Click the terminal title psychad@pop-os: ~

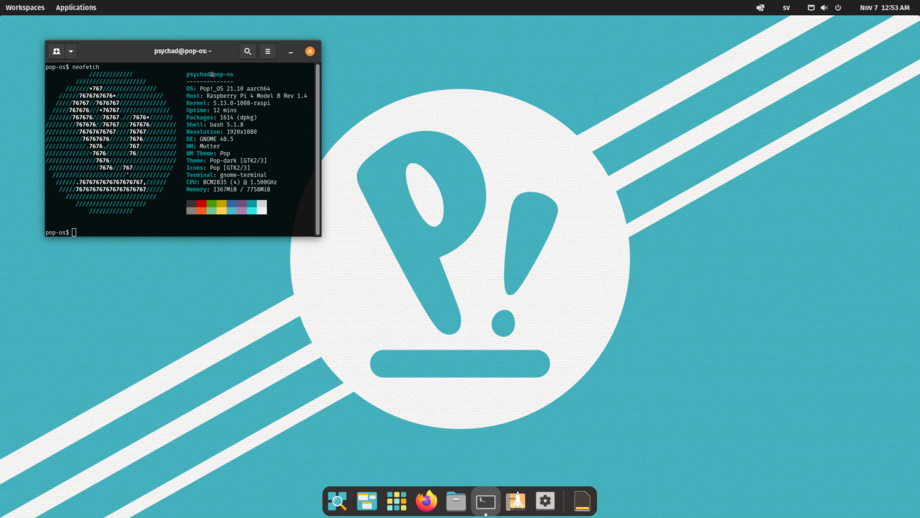point(183,51)
